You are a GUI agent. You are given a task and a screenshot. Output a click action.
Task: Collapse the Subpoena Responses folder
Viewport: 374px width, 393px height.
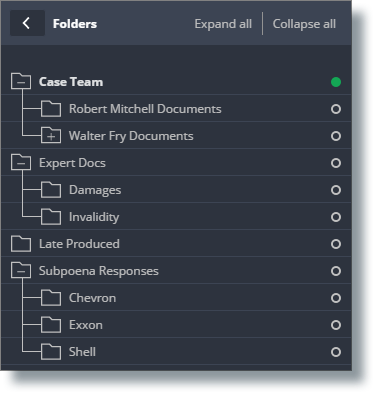point(21,270)
